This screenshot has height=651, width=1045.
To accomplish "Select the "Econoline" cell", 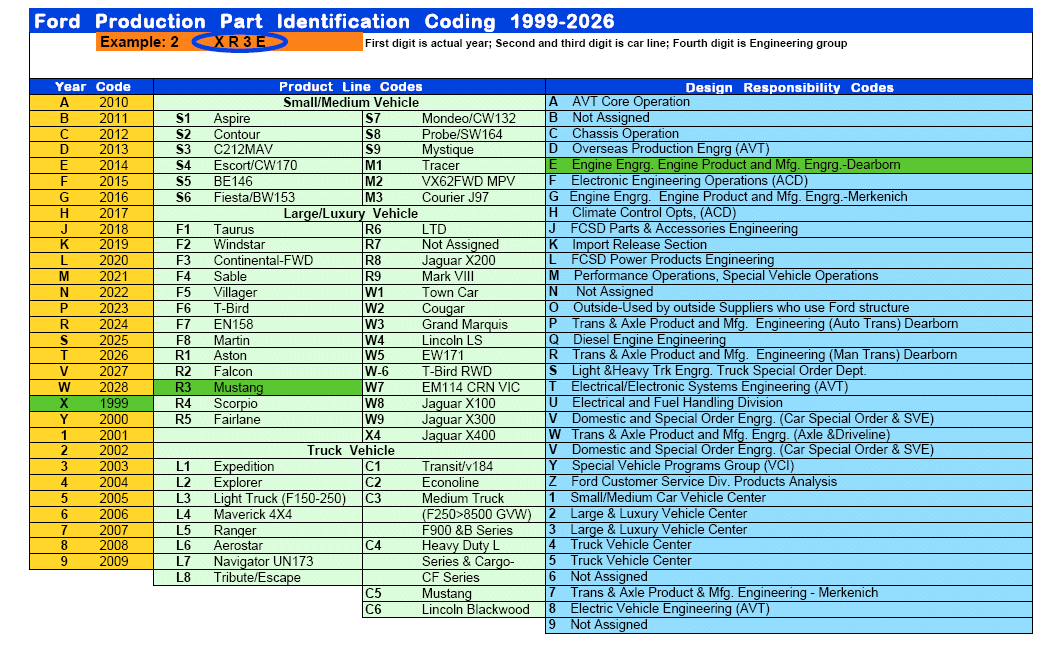I will click(450, 482).
